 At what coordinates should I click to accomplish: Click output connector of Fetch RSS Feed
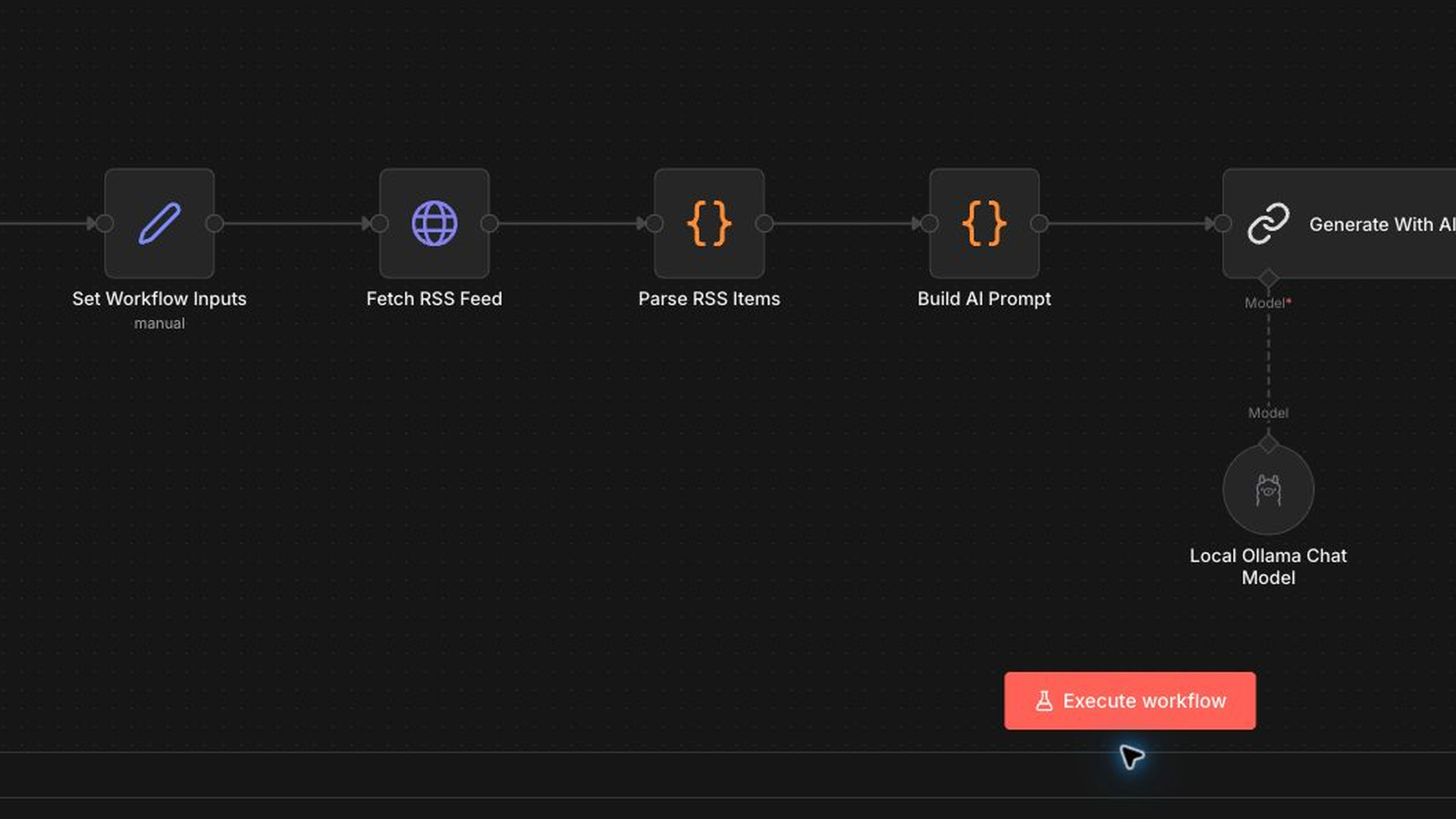[x=490, y=223]
